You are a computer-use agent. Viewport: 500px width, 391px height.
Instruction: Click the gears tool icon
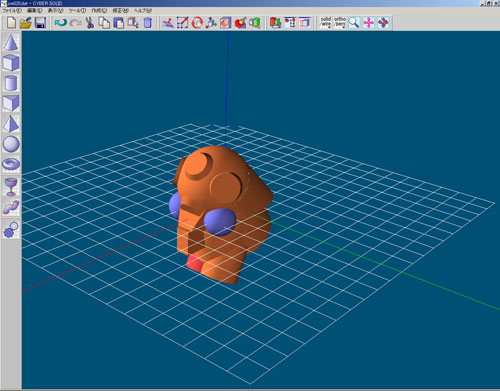(11, 229)
